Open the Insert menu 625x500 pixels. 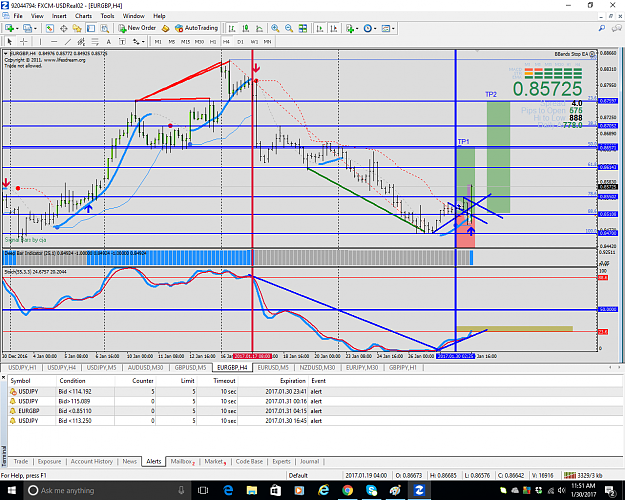coord(59,16)
